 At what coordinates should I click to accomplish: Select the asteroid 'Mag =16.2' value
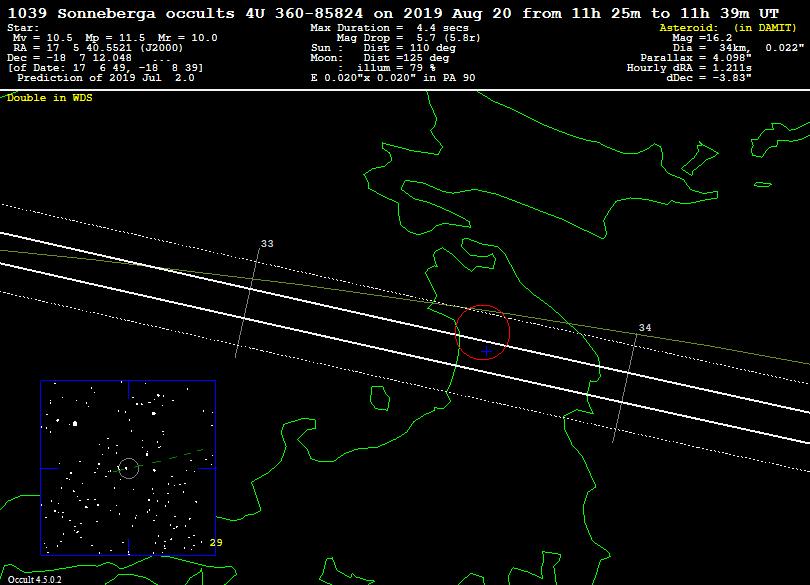(702, 38)
